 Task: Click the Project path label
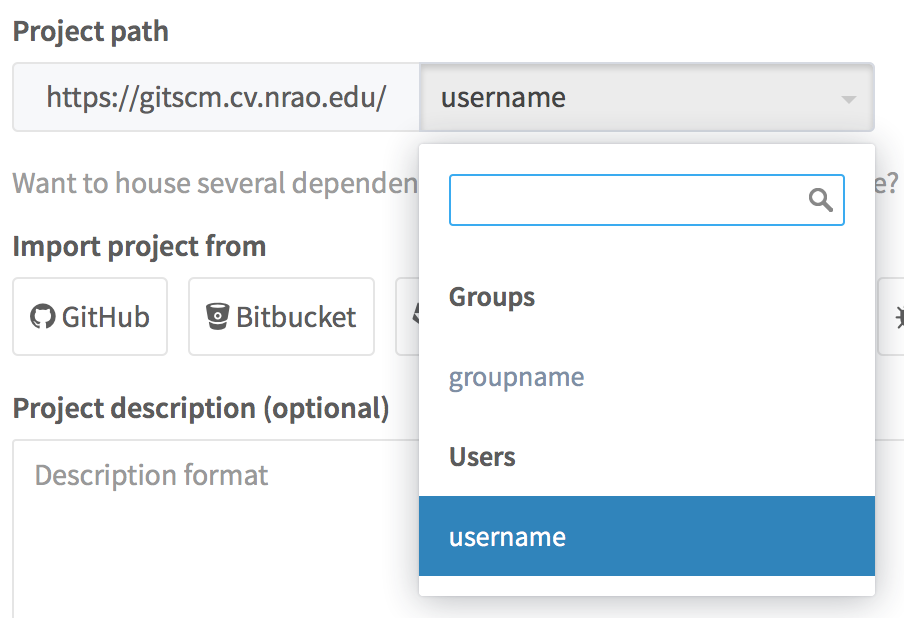[x=90, y=31]
